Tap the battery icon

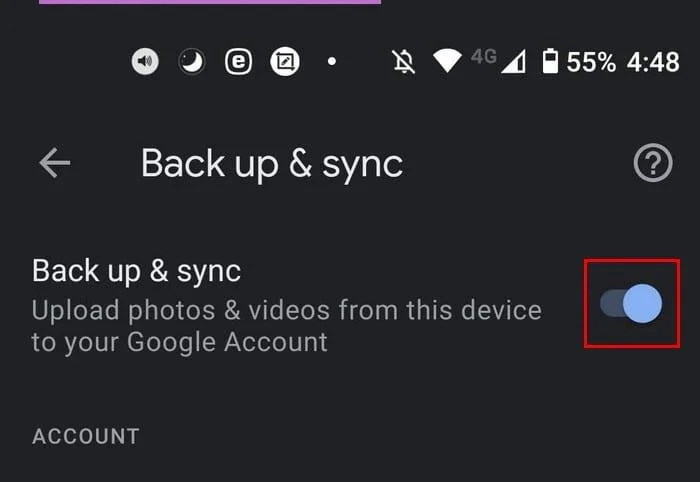click(549, 62)
